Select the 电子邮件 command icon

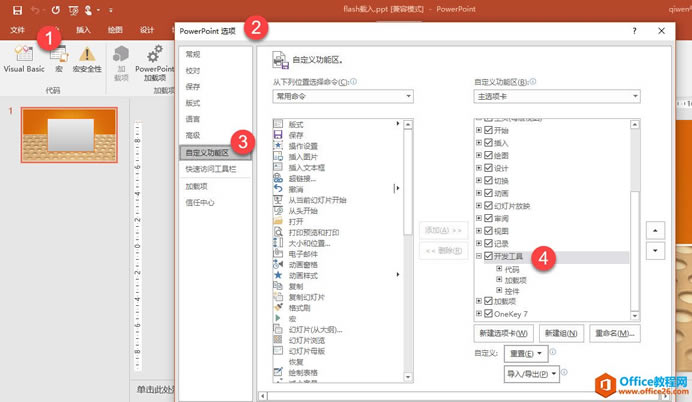(278, 253)
